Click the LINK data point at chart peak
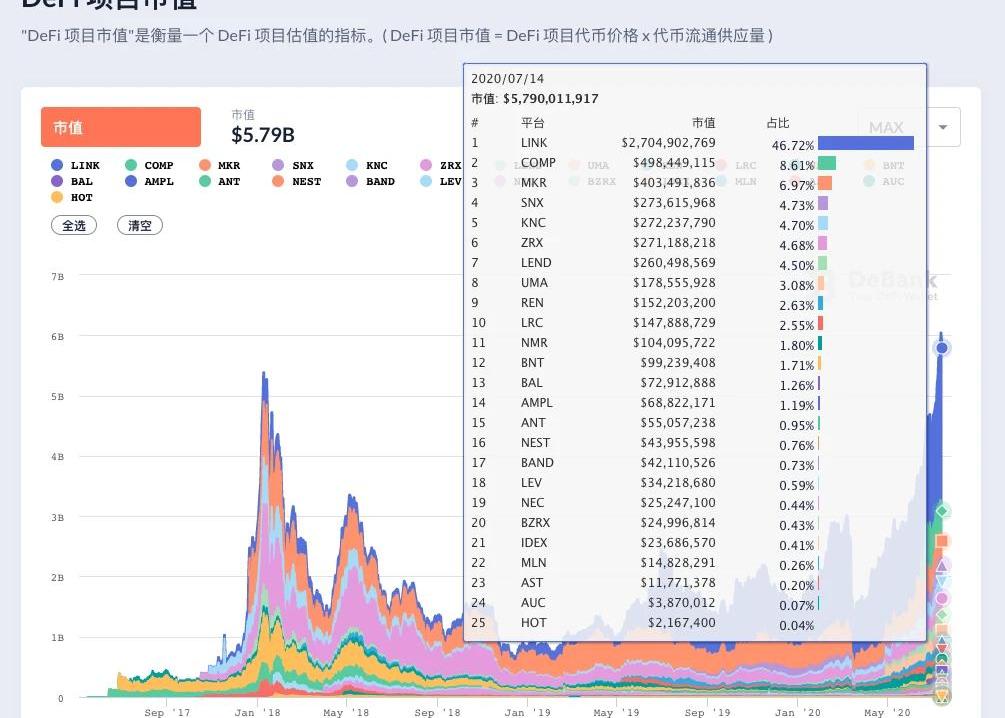 (941, 348)
